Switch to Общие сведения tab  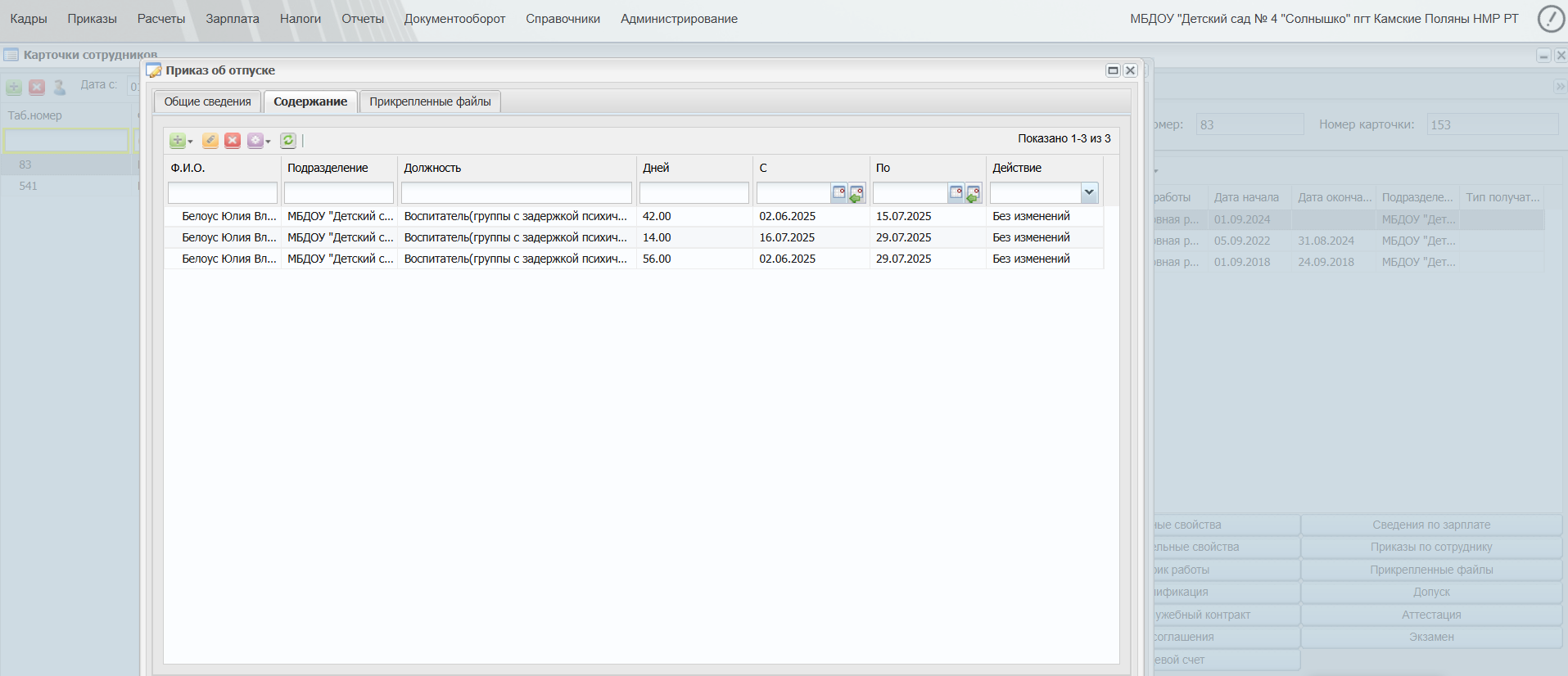coord(208,101)
